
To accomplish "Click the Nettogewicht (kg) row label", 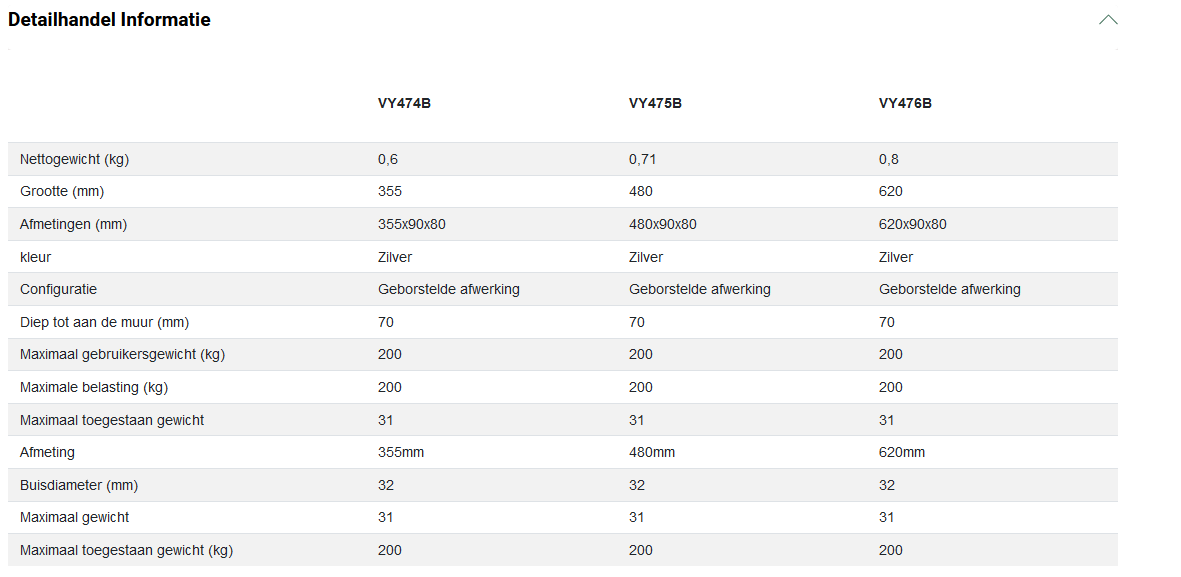I will point(74,159).
